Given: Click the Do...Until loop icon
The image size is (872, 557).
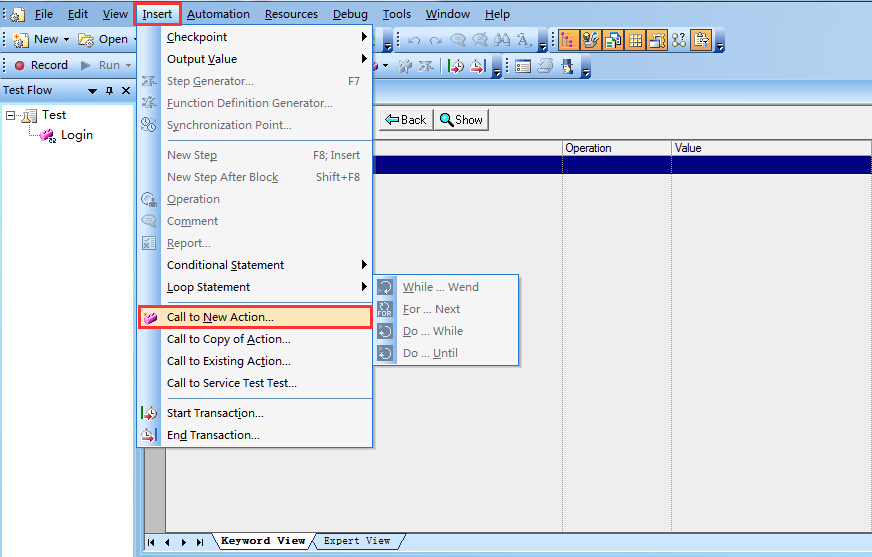Looking at the screenshot, I should click(x=385, y=353).
